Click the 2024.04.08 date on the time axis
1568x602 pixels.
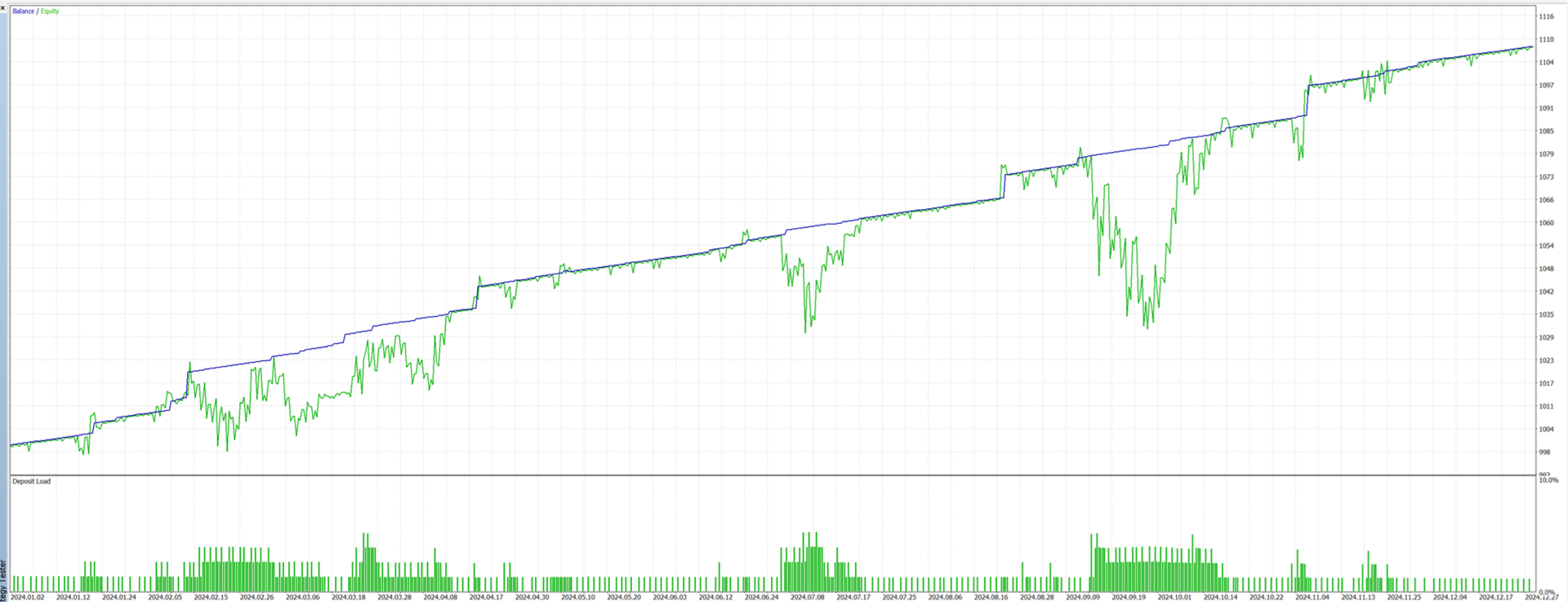[440, 597]
